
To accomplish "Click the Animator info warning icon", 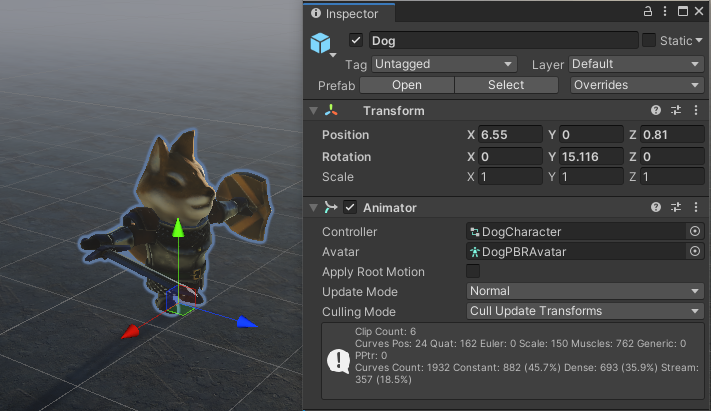I will (x=338, y=361).
